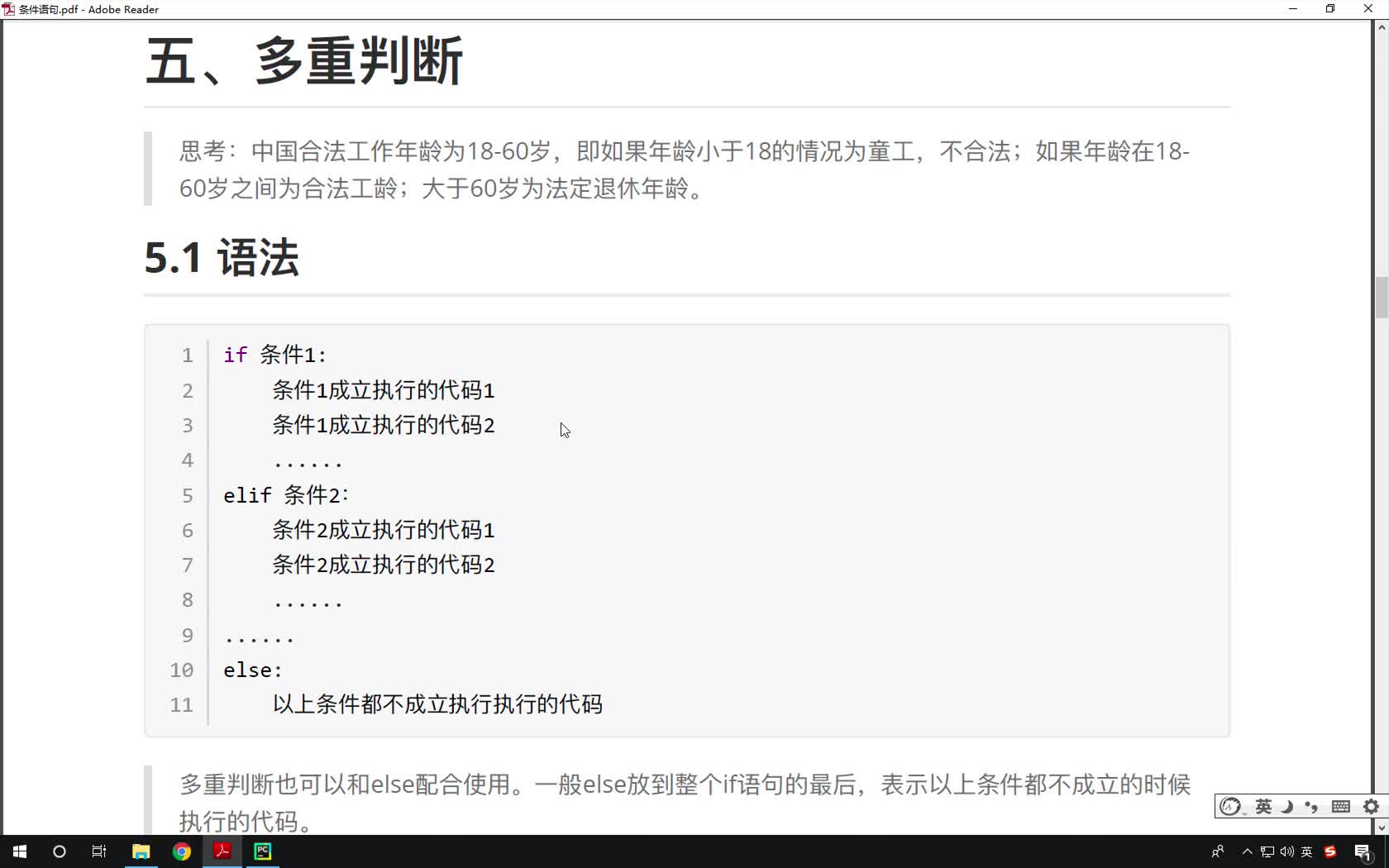
Task: Click paragraph starting '多重判断也可以和else配合使用'
Action: pos(685,803)
